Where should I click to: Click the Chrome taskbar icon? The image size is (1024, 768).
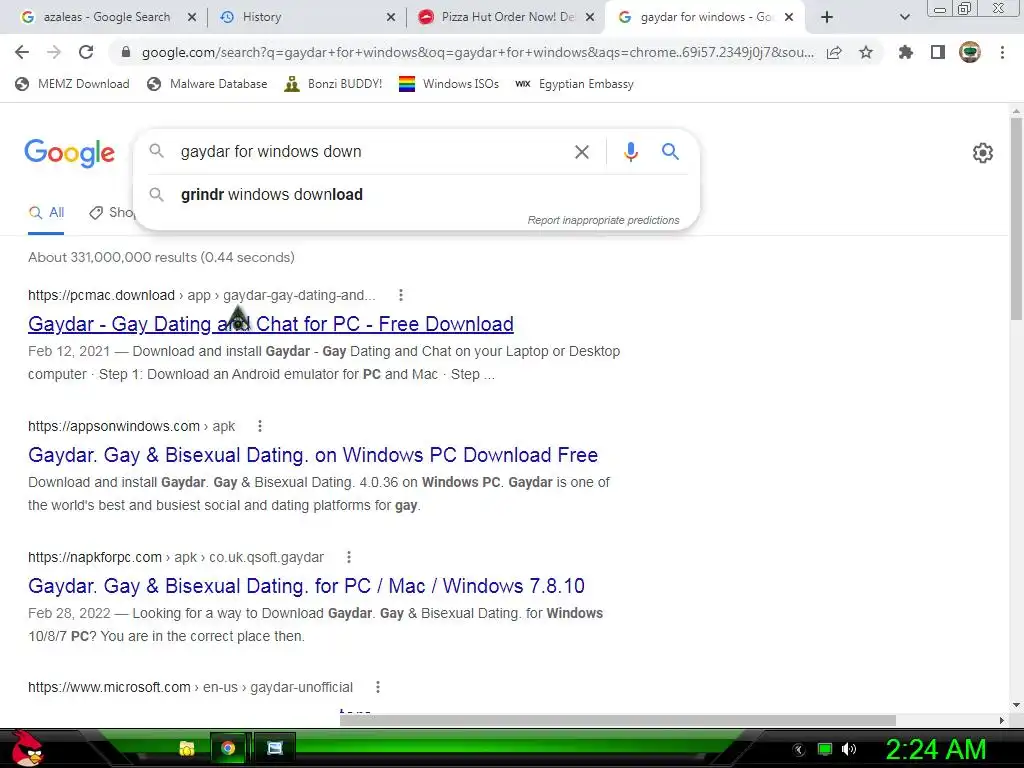pyautogui.click(x=228, y=748)
